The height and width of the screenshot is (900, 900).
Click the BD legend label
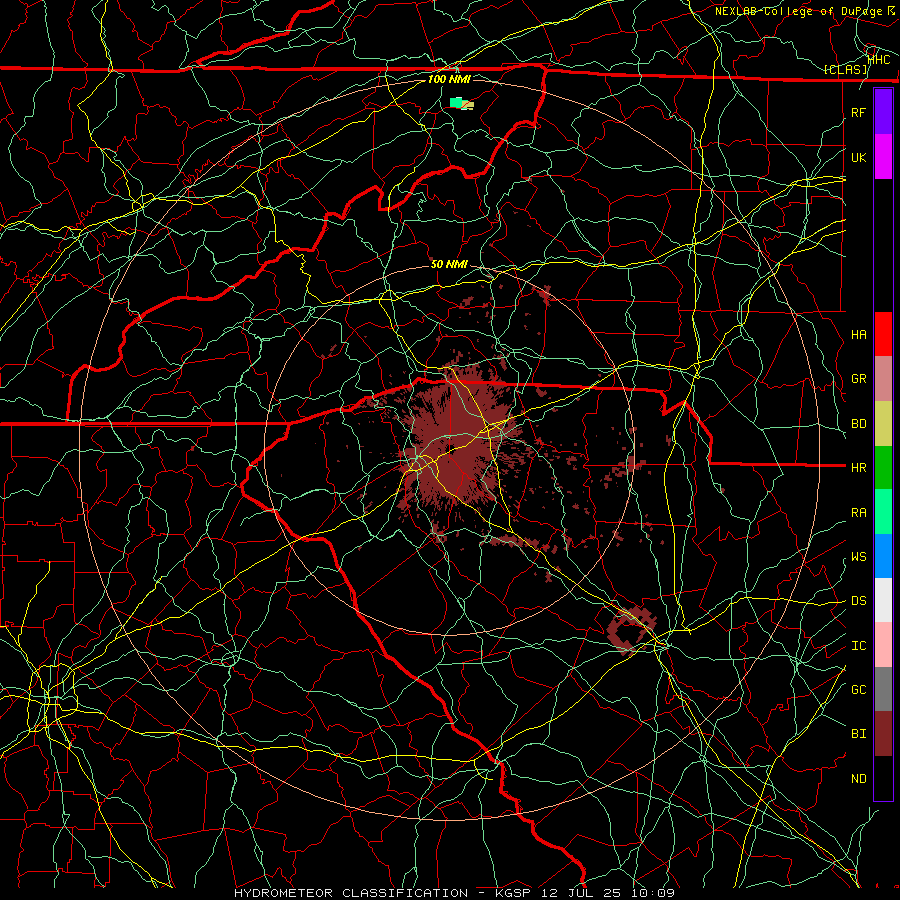tap(858, 424)
